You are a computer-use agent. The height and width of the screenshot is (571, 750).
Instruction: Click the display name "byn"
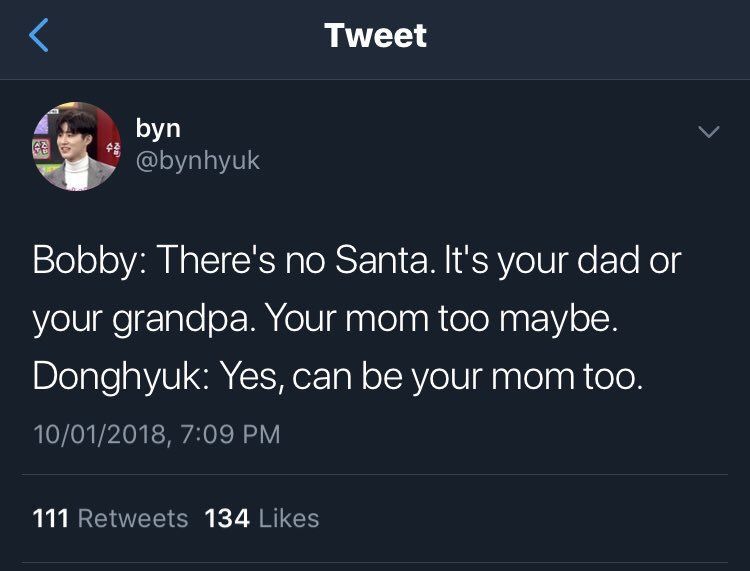click(158, 128)
